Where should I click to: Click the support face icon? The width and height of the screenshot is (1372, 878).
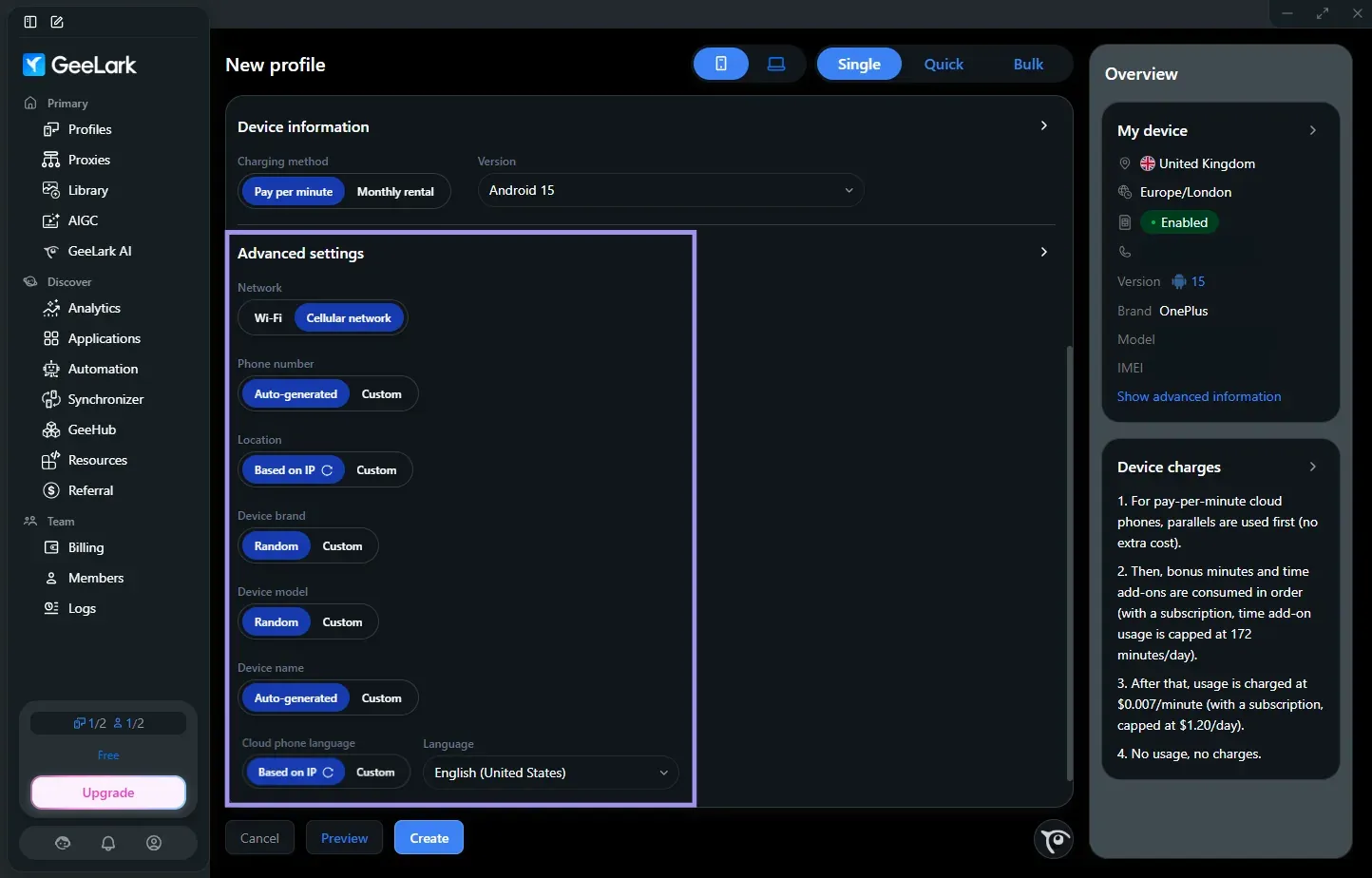coord(63,843)
